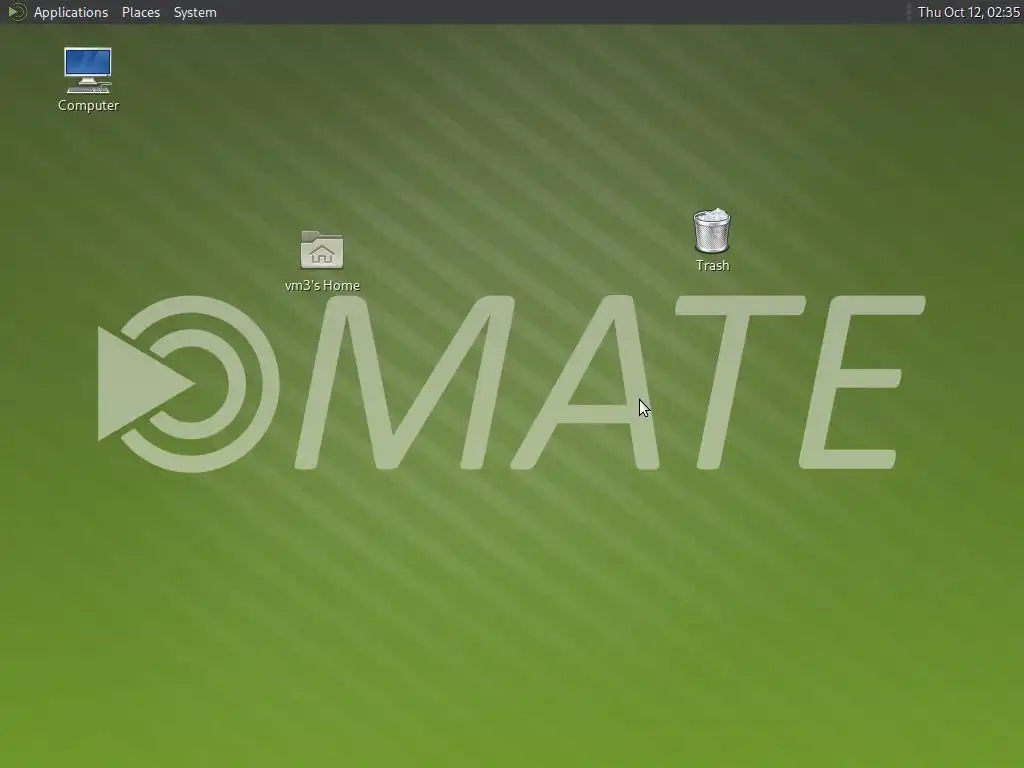Open the clock showing Thu Oct 12, 02:35
This screenshot has width=1024, height=768.
[968, 12]
